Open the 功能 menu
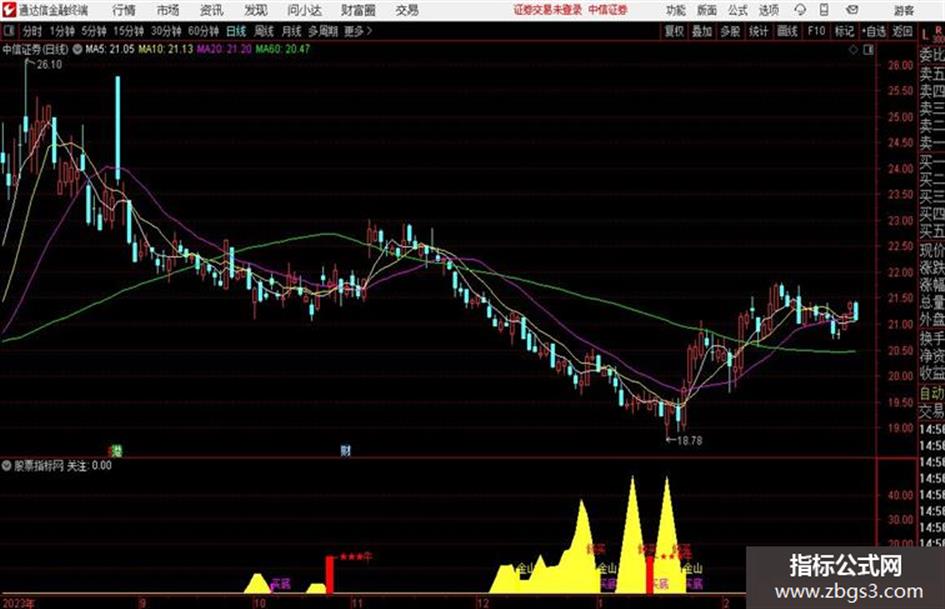945x609 pixels. coord(676,10)
